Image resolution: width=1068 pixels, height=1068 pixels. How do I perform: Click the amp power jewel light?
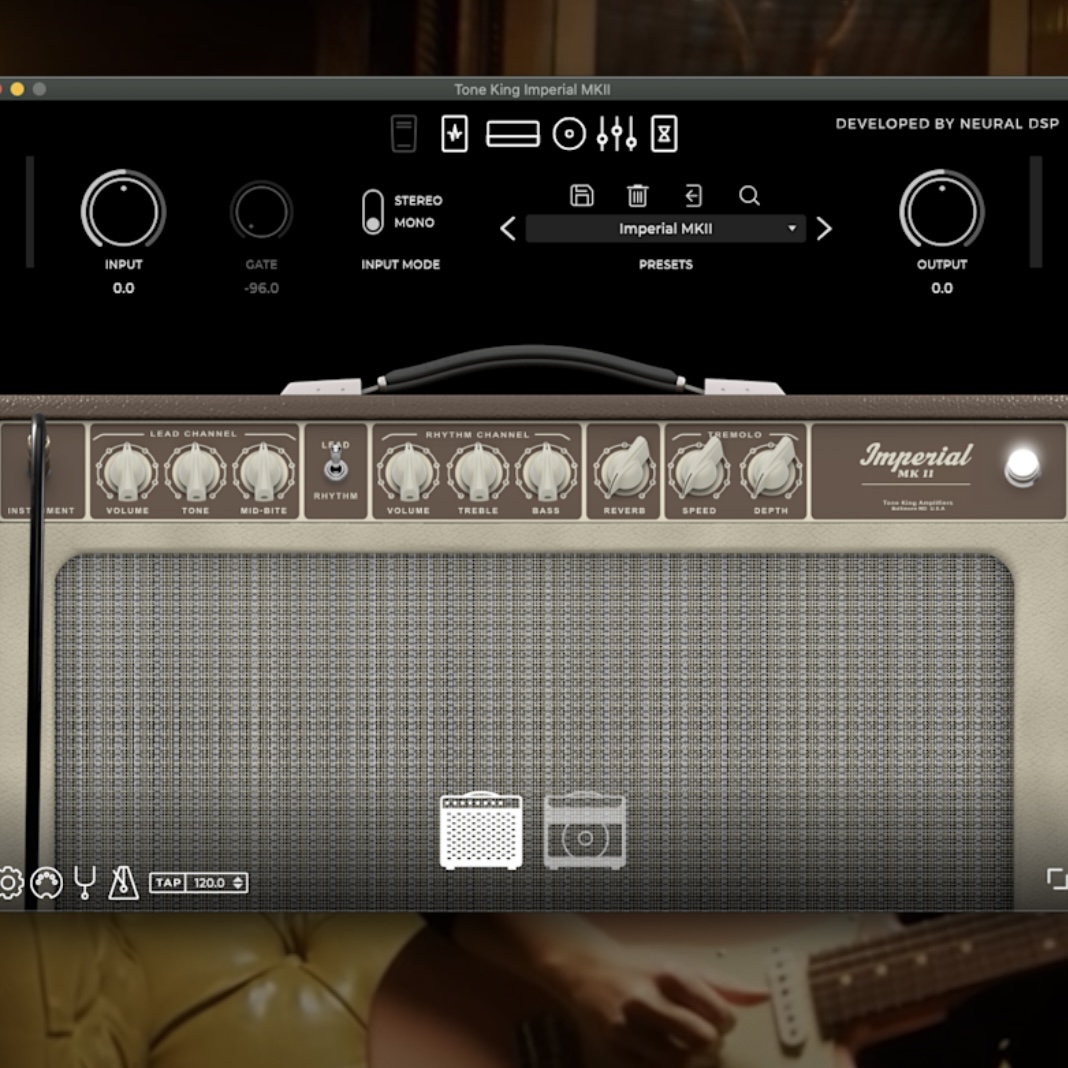click(x=1022, y=467)
